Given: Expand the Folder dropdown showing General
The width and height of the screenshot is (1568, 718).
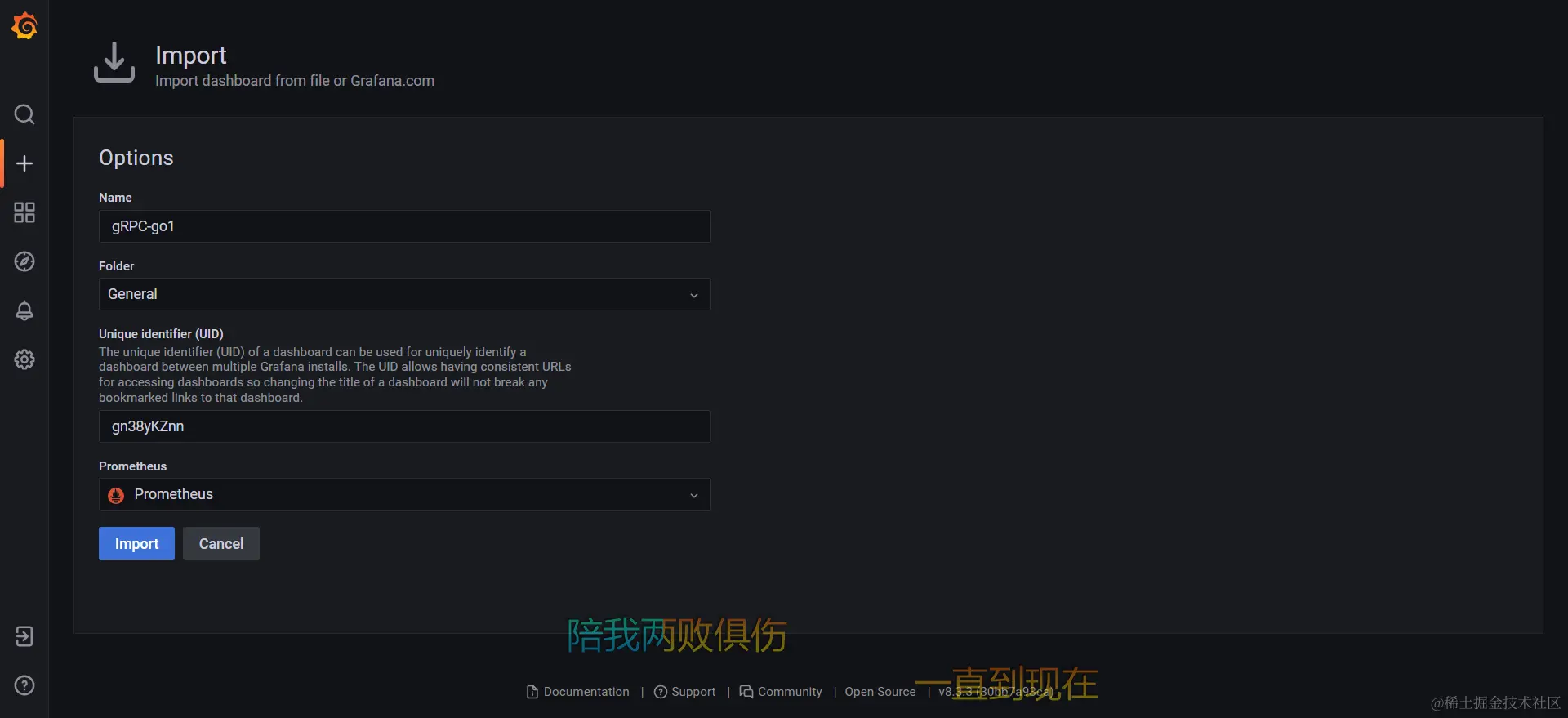Looking at the screenshot, I should 404,294.
